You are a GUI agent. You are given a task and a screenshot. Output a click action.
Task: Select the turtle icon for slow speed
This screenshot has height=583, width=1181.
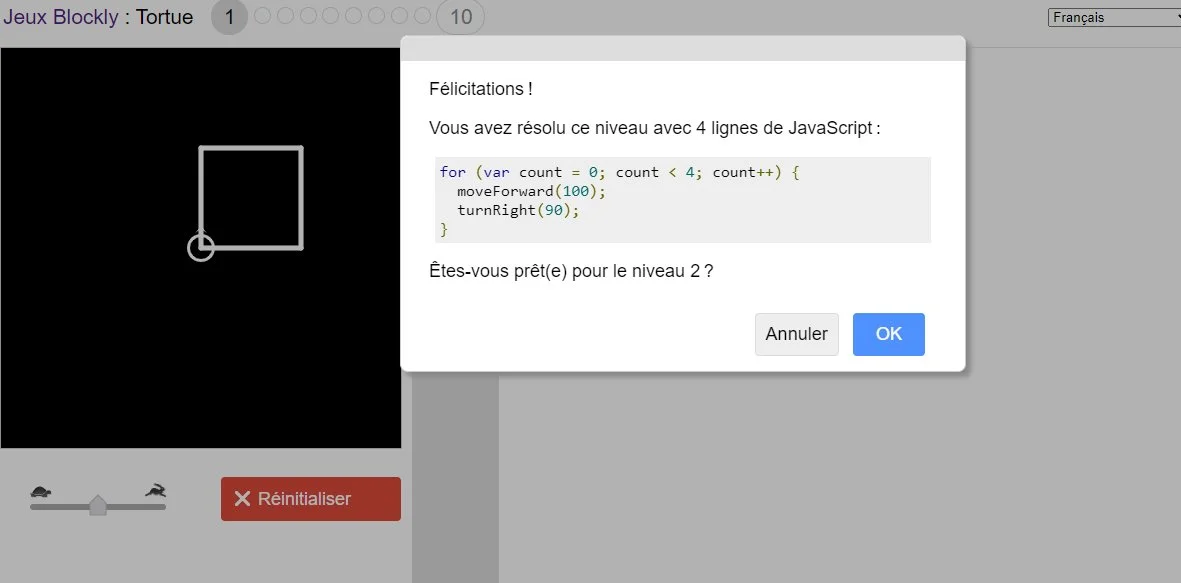click(40, 492)
